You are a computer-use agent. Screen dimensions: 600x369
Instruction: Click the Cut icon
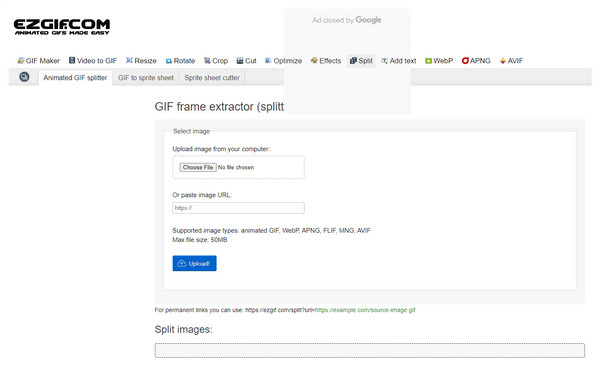[240, 61]
